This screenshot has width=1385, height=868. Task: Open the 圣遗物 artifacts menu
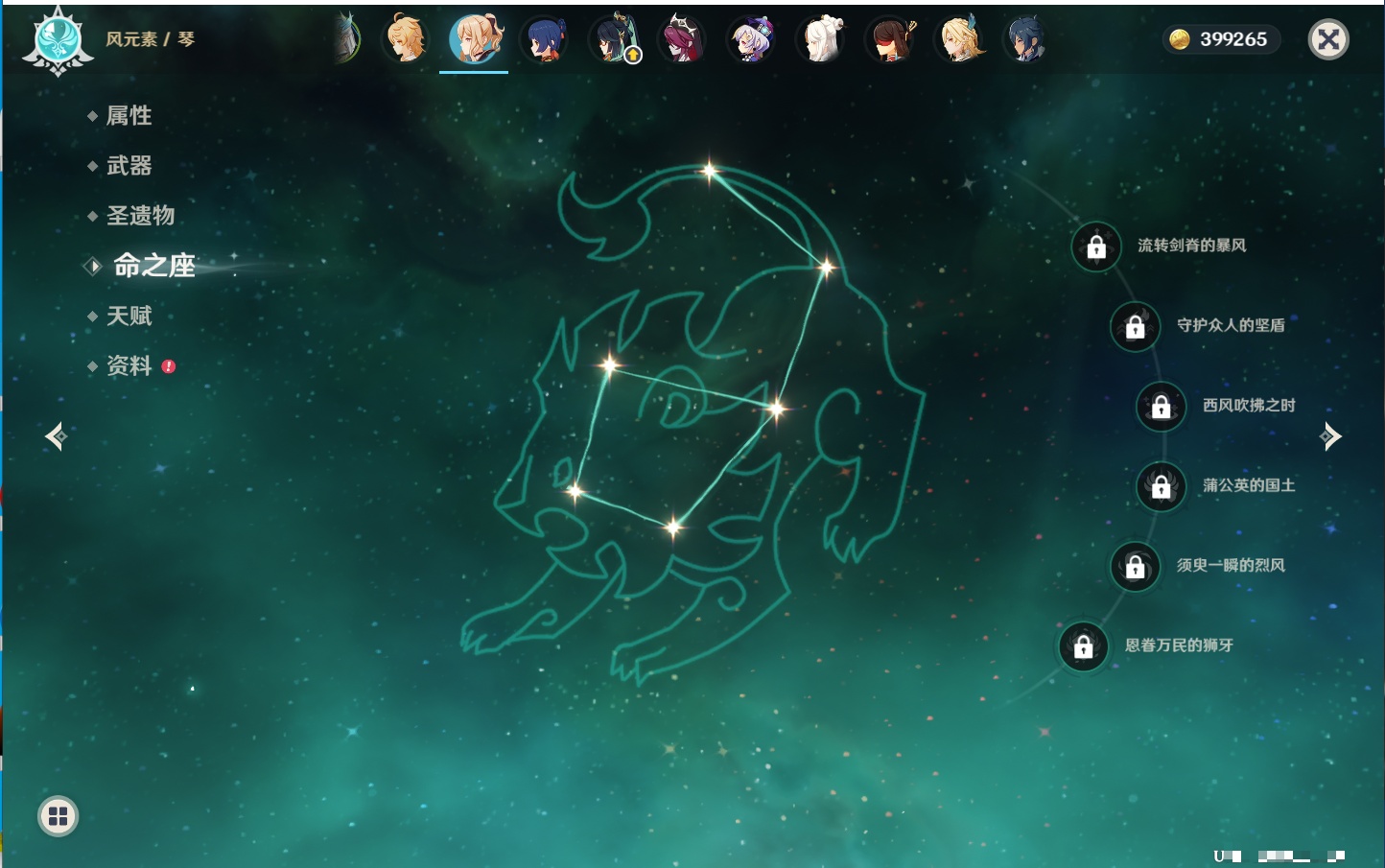(x=140, y=216)
